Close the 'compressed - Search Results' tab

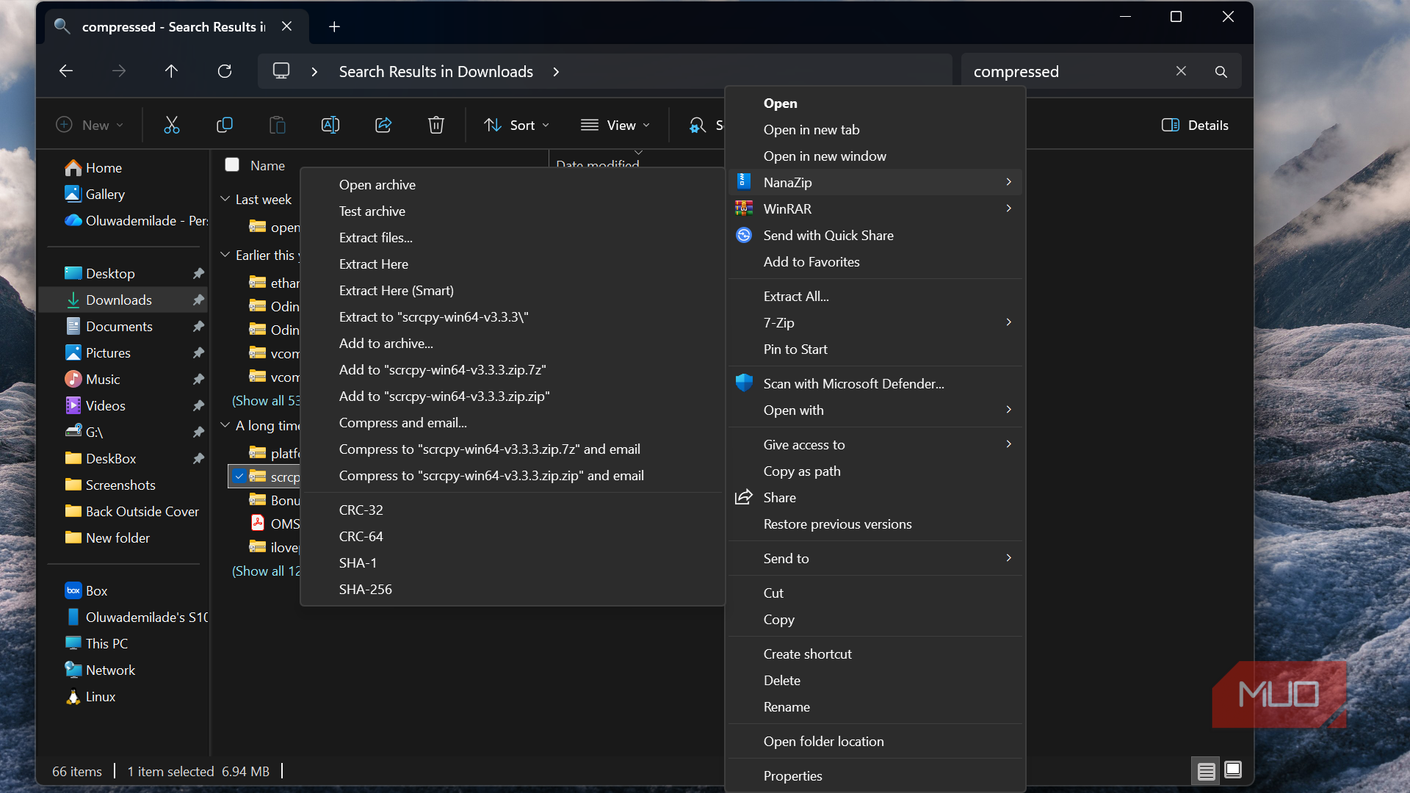point(287,26)
